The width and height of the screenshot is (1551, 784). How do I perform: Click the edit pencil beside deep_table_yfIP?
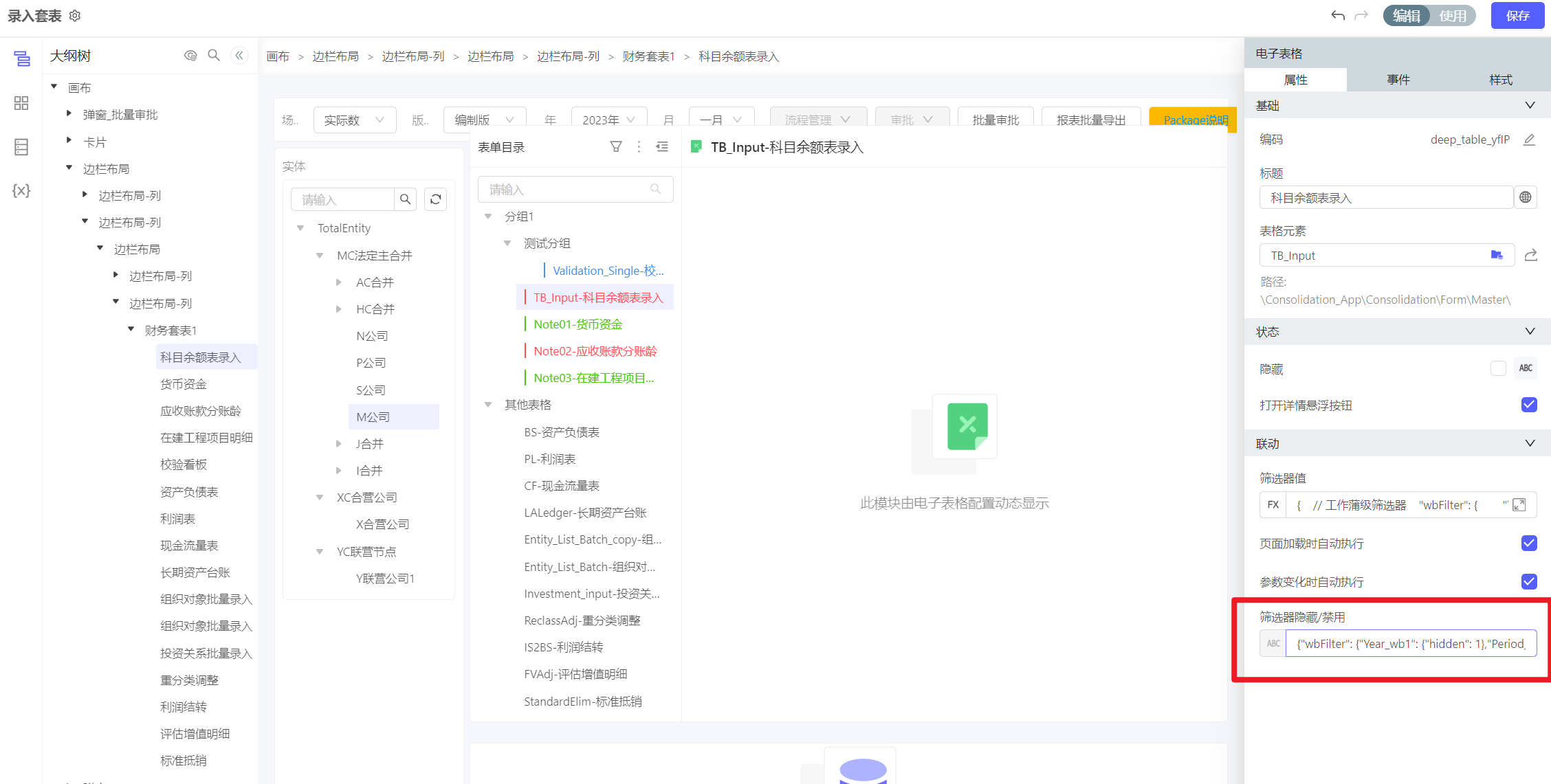pyautogui.click(x=1529, y=139)
